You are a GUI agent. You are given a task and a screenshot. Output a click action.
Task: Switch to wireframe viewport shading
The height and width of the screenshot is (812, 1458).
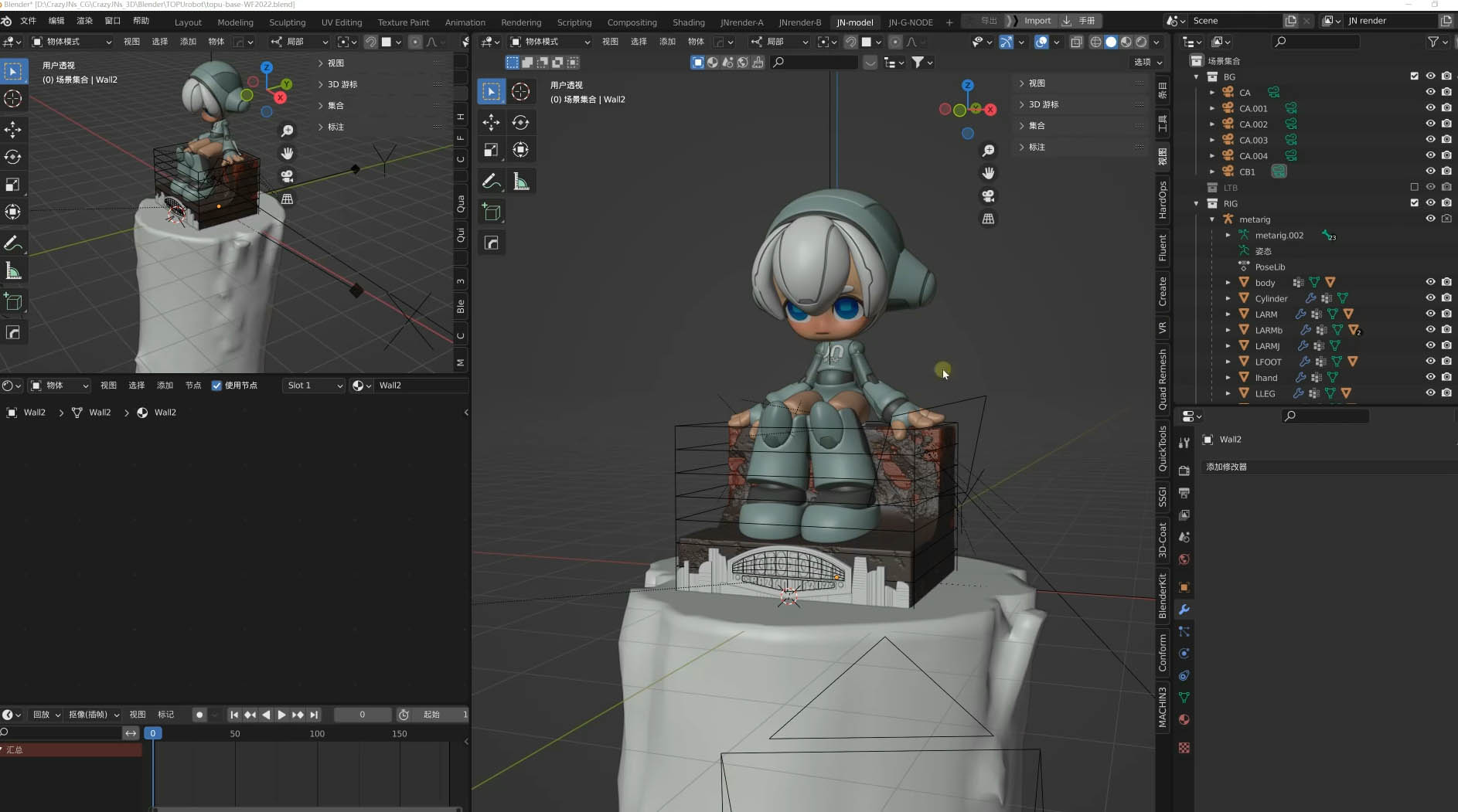1095,42
